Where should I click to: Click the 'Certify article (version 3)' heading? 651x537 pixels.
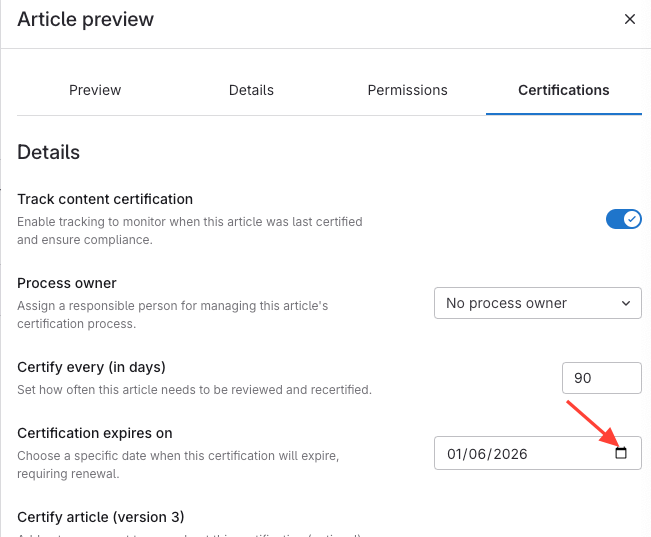click(101, 517)
